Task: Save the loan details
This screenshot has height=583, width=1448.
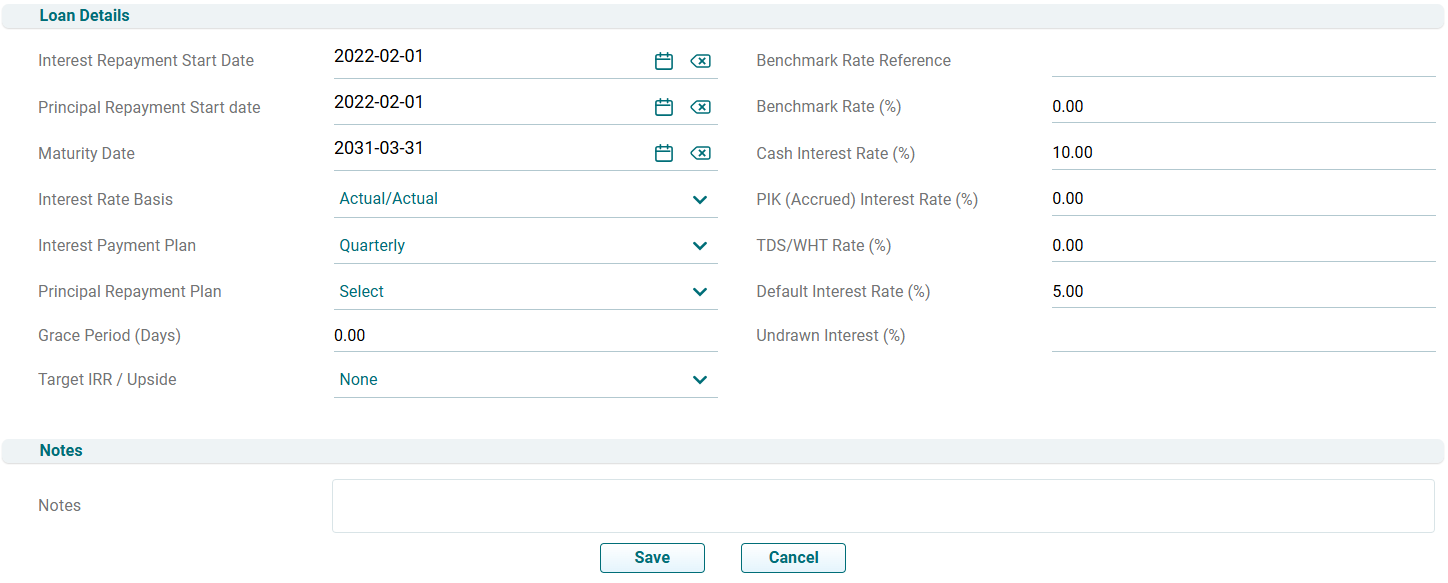Action: (x=652, y=558)
